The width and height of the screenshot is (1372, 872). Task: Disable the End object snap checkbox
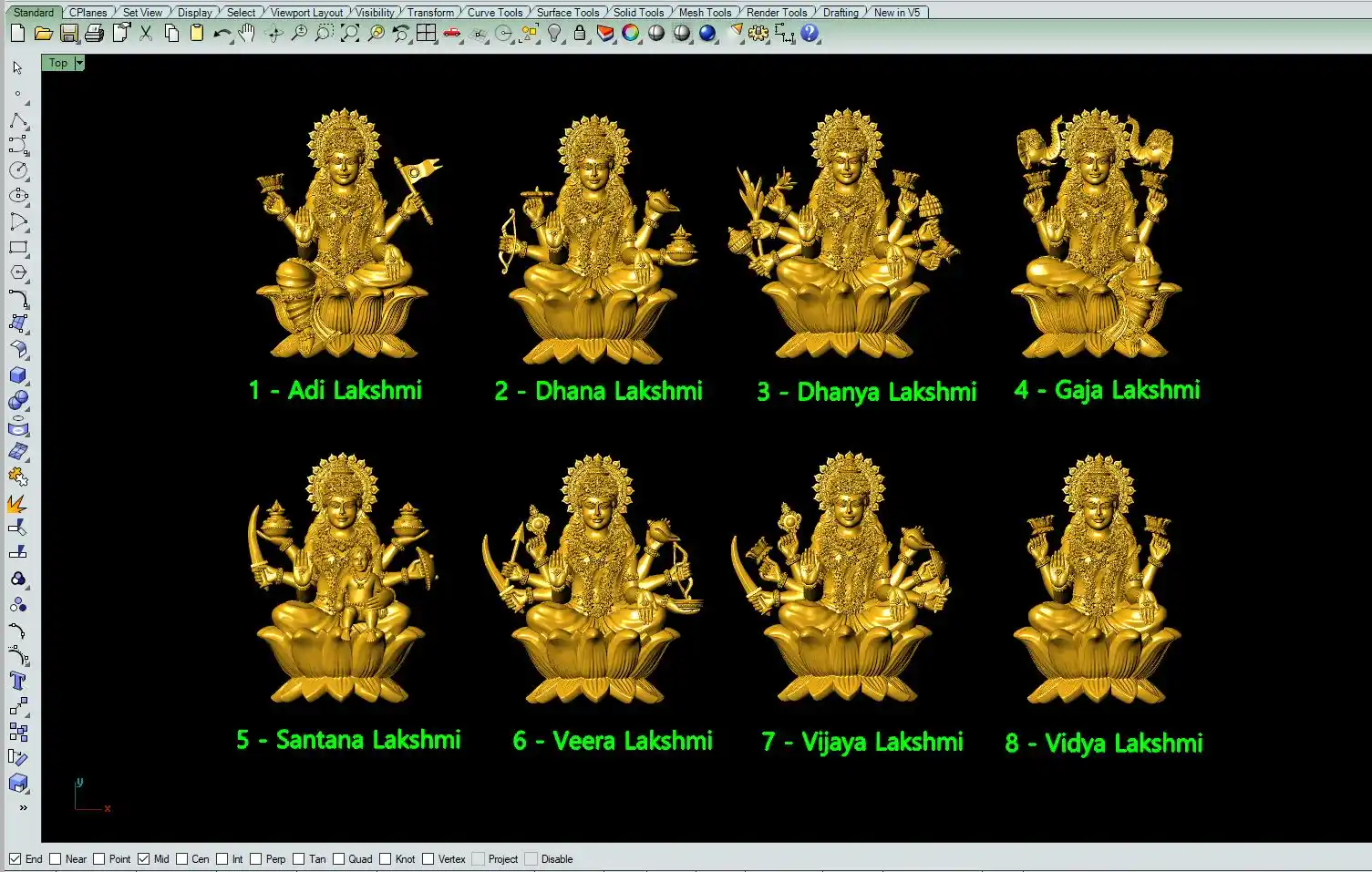click(x=15, y=858)
